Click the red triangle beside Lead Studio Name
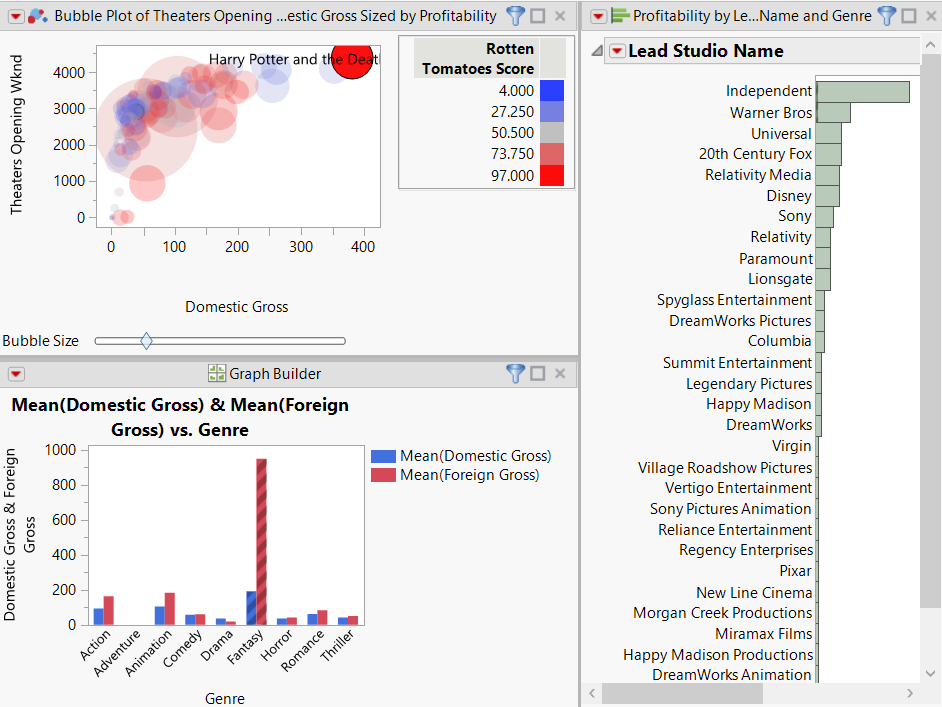Image resolution: width=942 pixels, height=707 pixels. click(617, 51)
